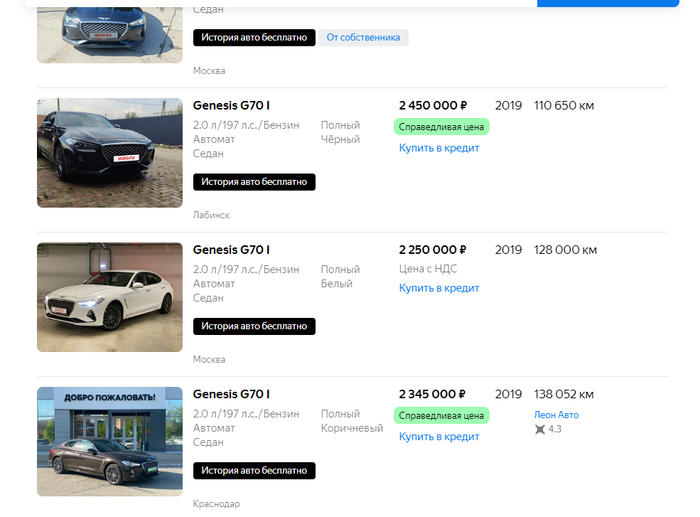Viewport: 700px width, 517px height.
Task: Open the partially visible top car photo
Action: [110, 32]
